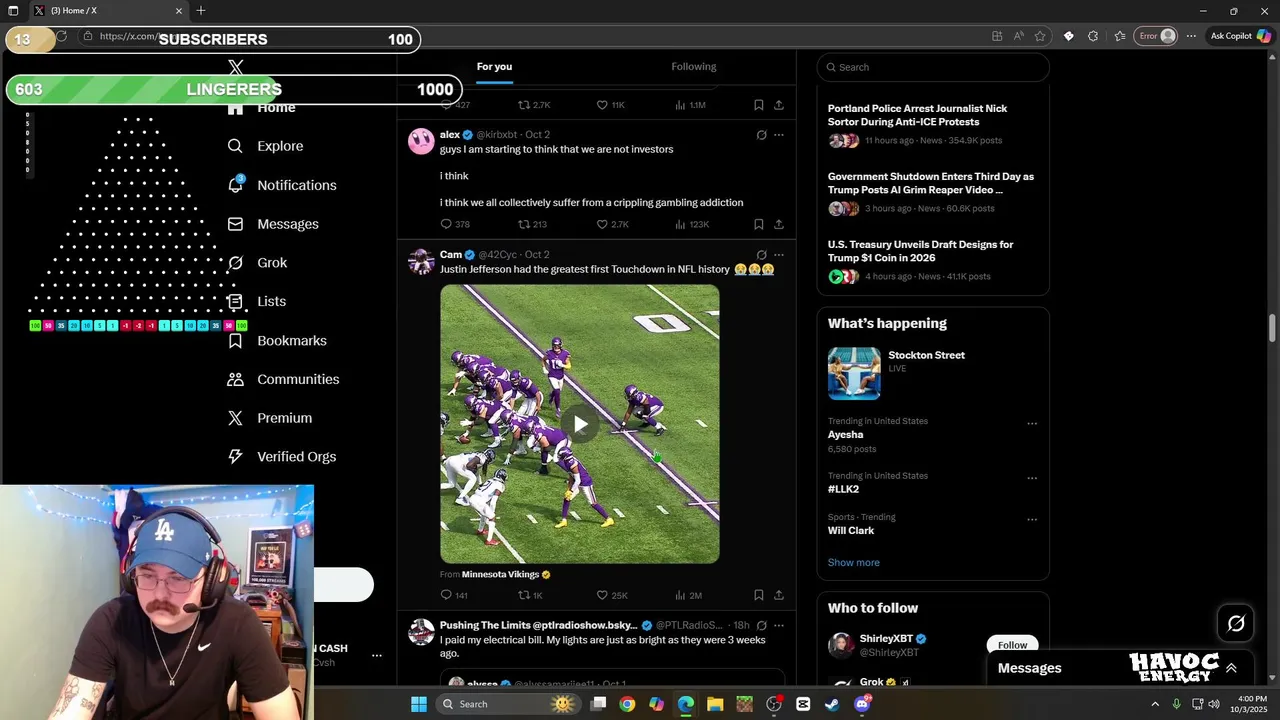Open more options for Ayesha trend
This screenshot has height=720, width=1280.
[x=1032, y=424]
